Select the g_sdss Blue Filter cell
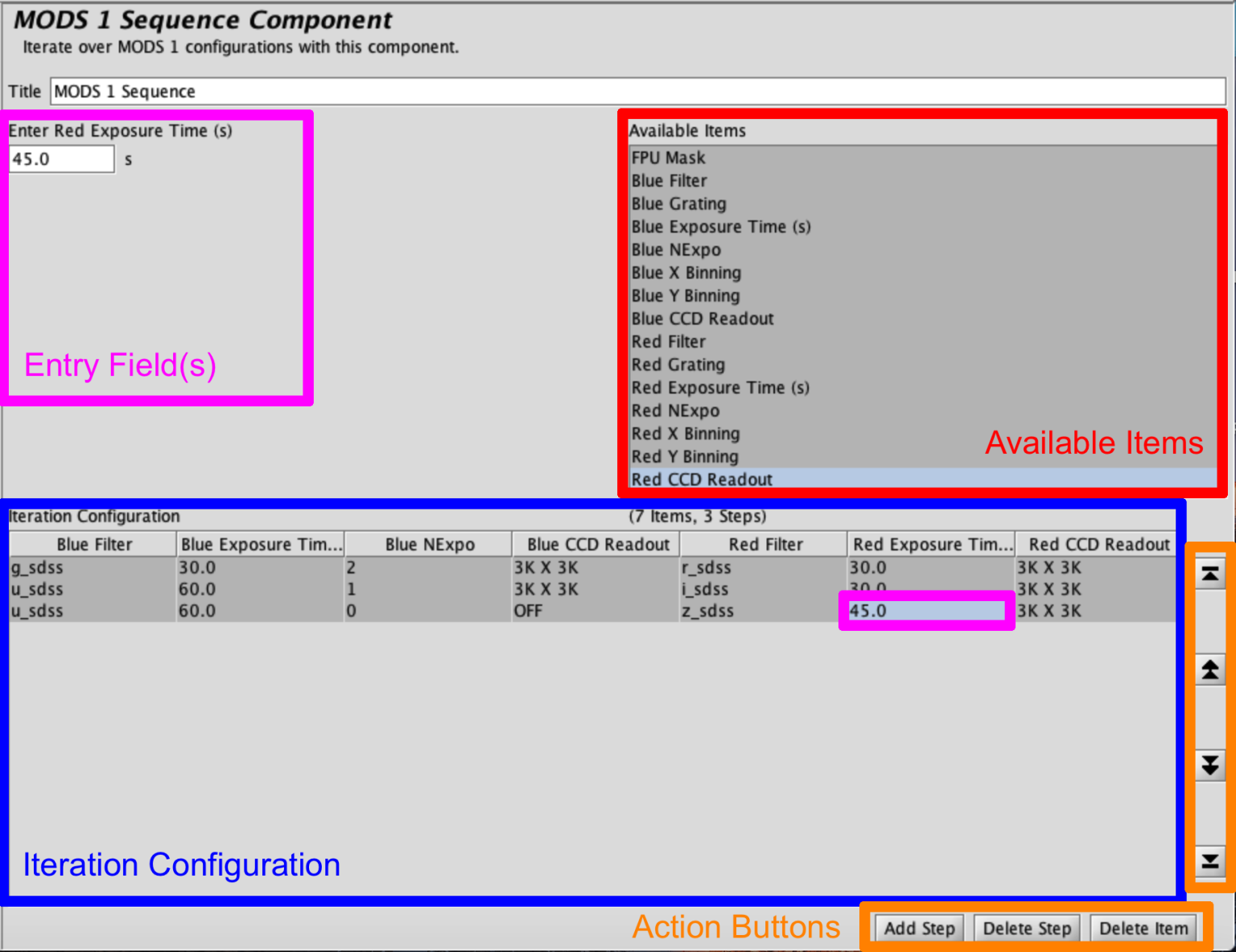 click(93, 567)
